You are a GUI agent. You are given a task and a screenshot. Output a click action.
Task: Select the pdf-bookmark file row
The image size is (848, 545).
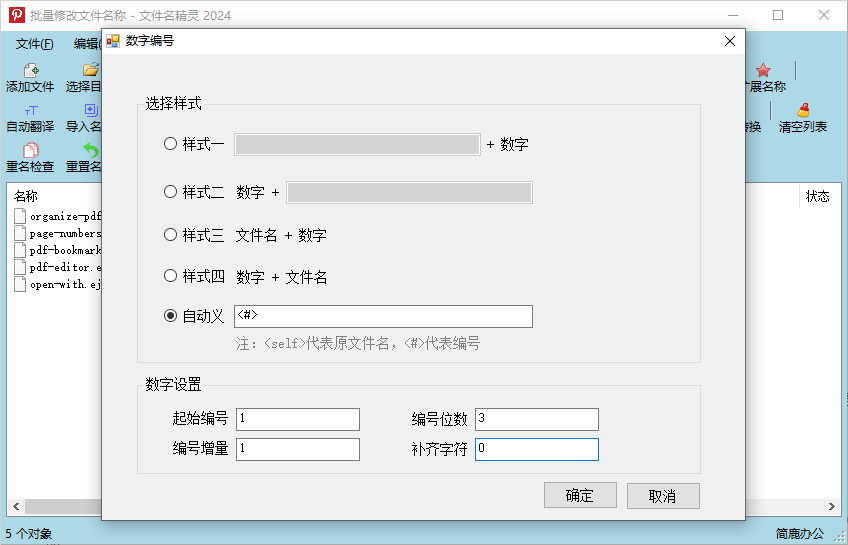point(57,250)
